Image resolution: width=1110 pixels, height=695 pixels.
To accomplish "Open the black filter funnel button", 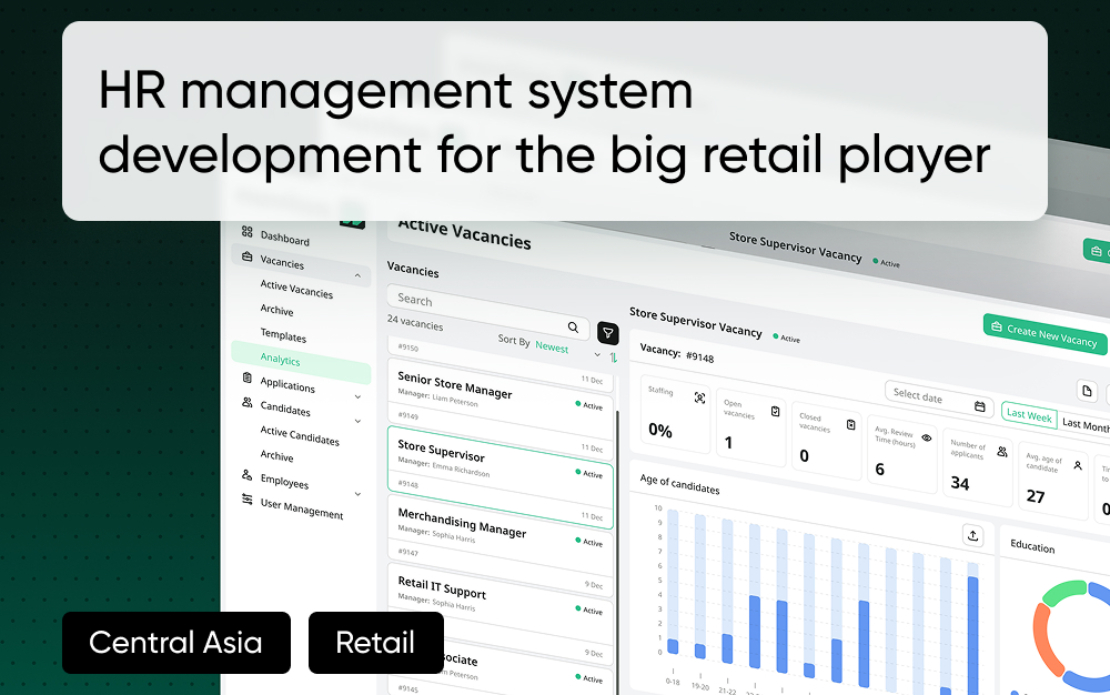I will tap(607, 333).
